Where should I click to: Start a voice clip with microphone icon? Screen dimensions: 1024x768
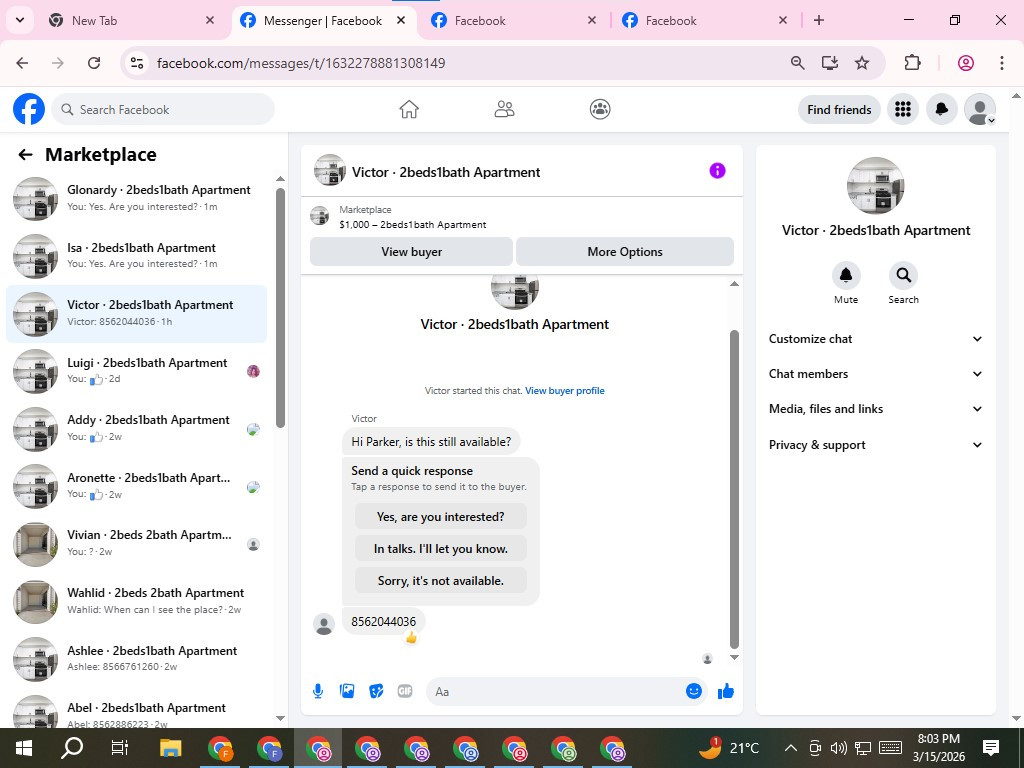click(318, 691)
